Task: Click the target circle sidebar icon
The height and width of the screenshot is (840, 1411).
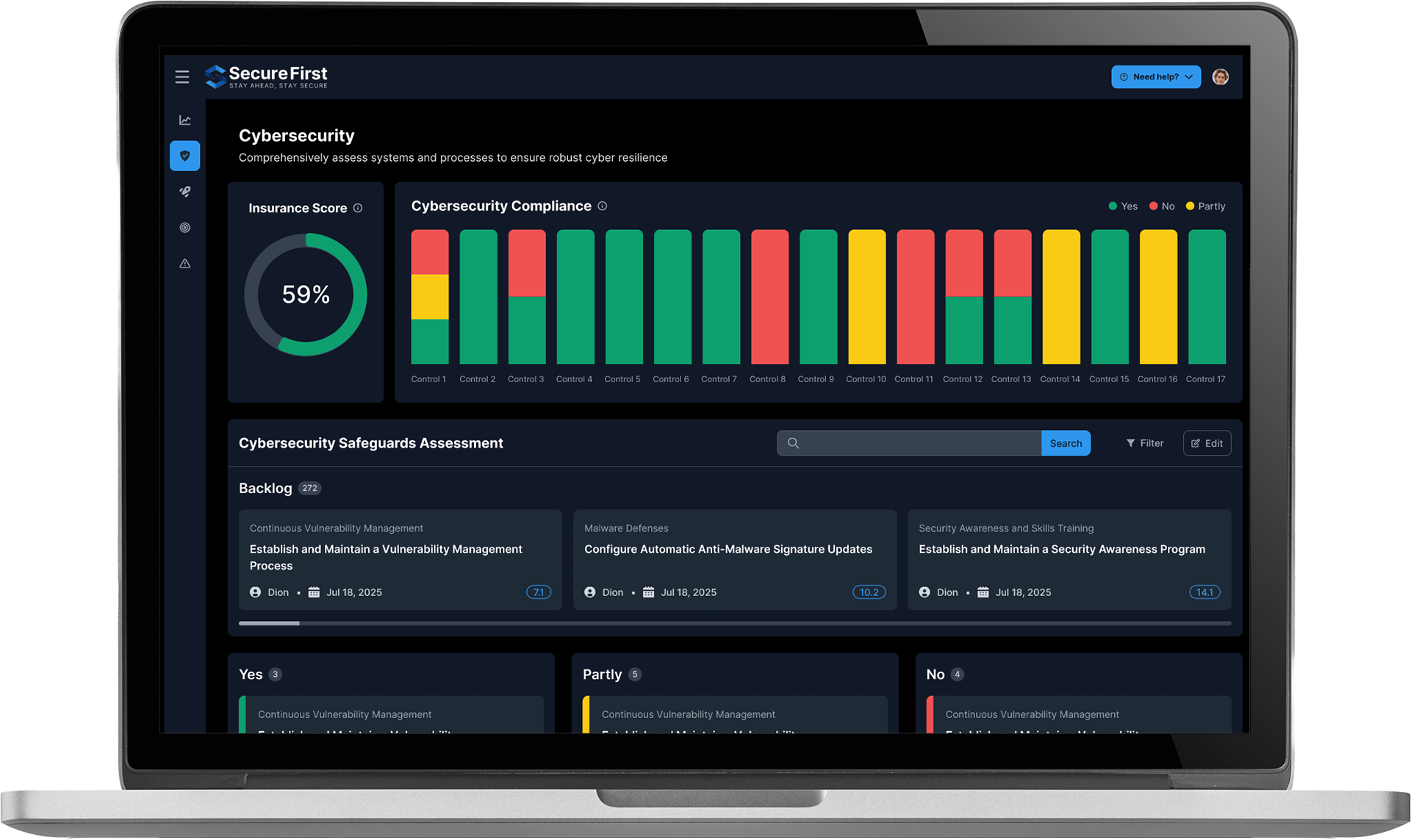Action: [185, 228]
